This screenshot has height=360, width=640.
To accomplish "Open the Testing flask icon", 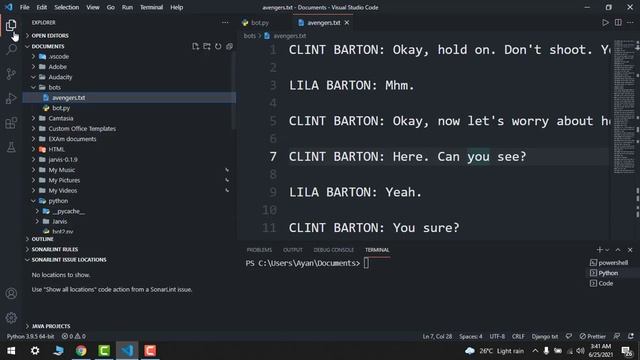I will [x=11, y=147].
